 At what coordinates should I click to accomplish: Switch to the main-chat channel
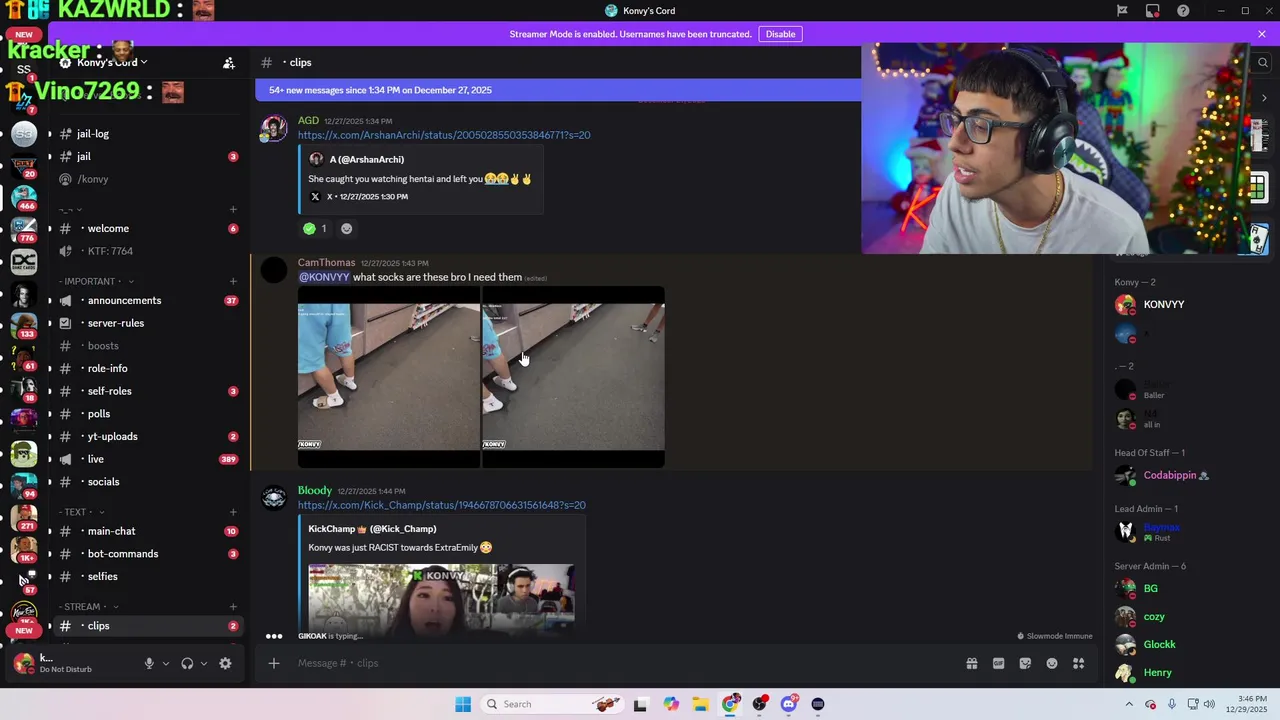(146, 531)
